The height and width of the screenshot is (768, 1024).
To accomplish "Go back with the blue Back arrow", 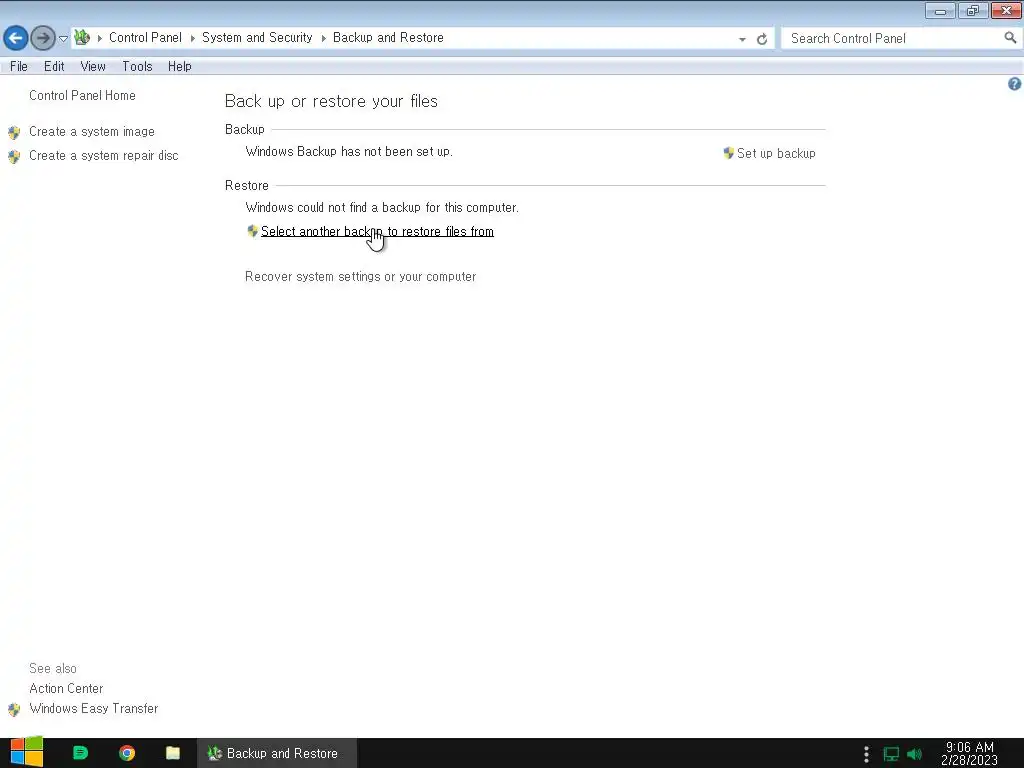I will pyautogui.click(x=16, y=38).
